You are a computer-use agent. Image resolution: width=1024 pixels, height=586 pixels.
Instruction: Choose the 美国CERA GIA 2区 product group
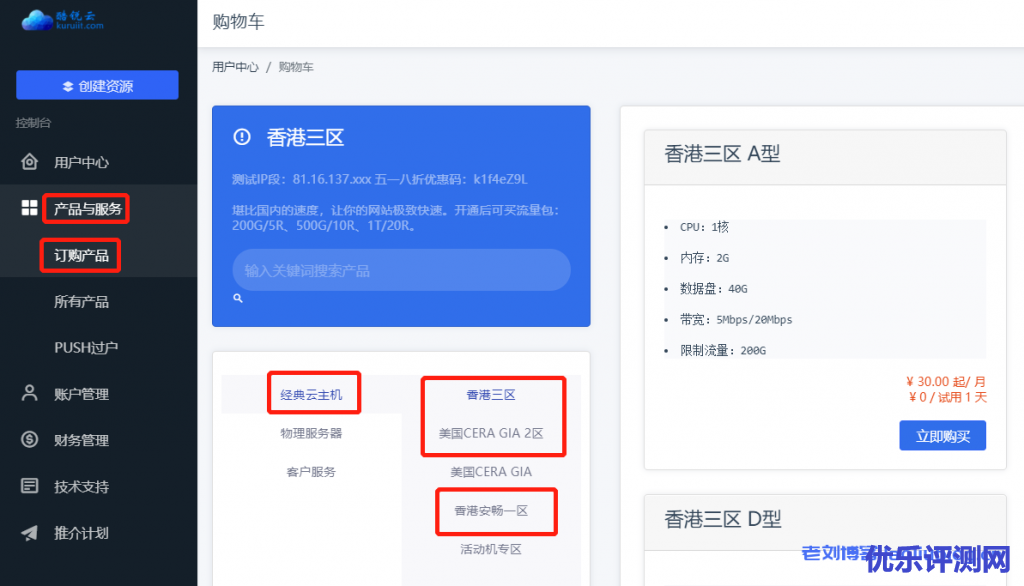491,433
